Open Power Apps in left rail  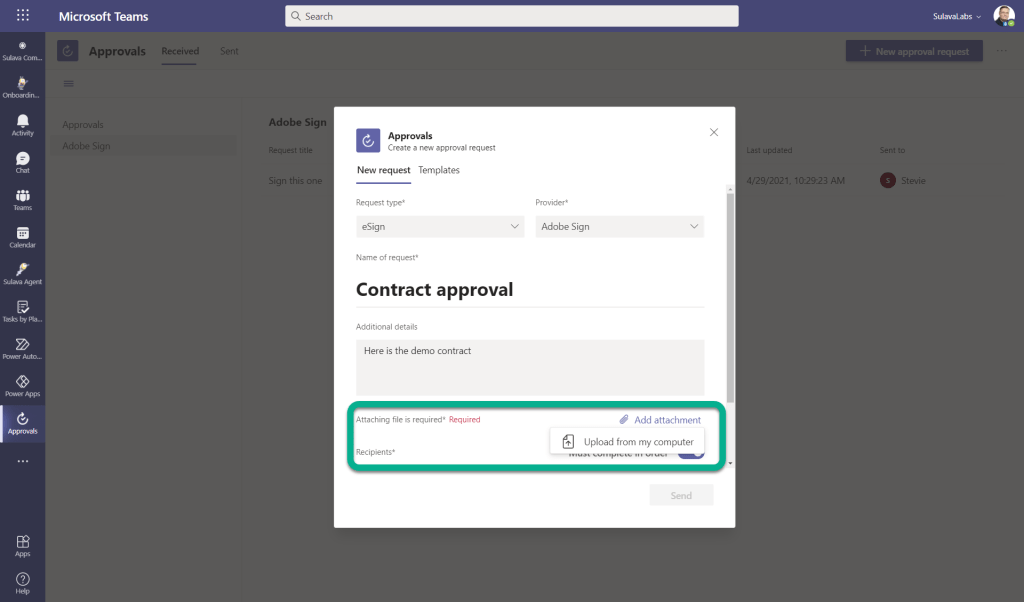(x=22, y=384)
